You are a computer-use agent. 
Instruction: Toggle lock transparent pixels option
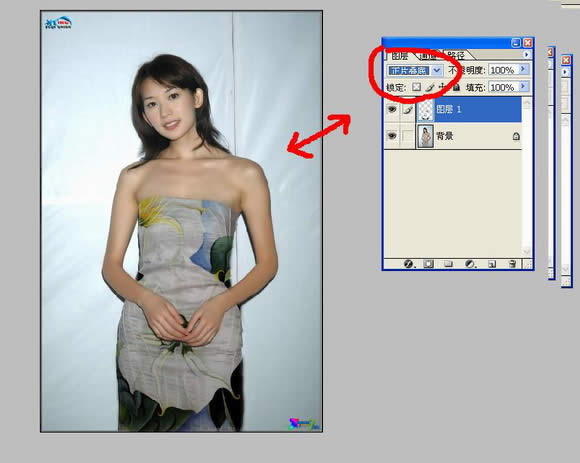pos(417,87)
